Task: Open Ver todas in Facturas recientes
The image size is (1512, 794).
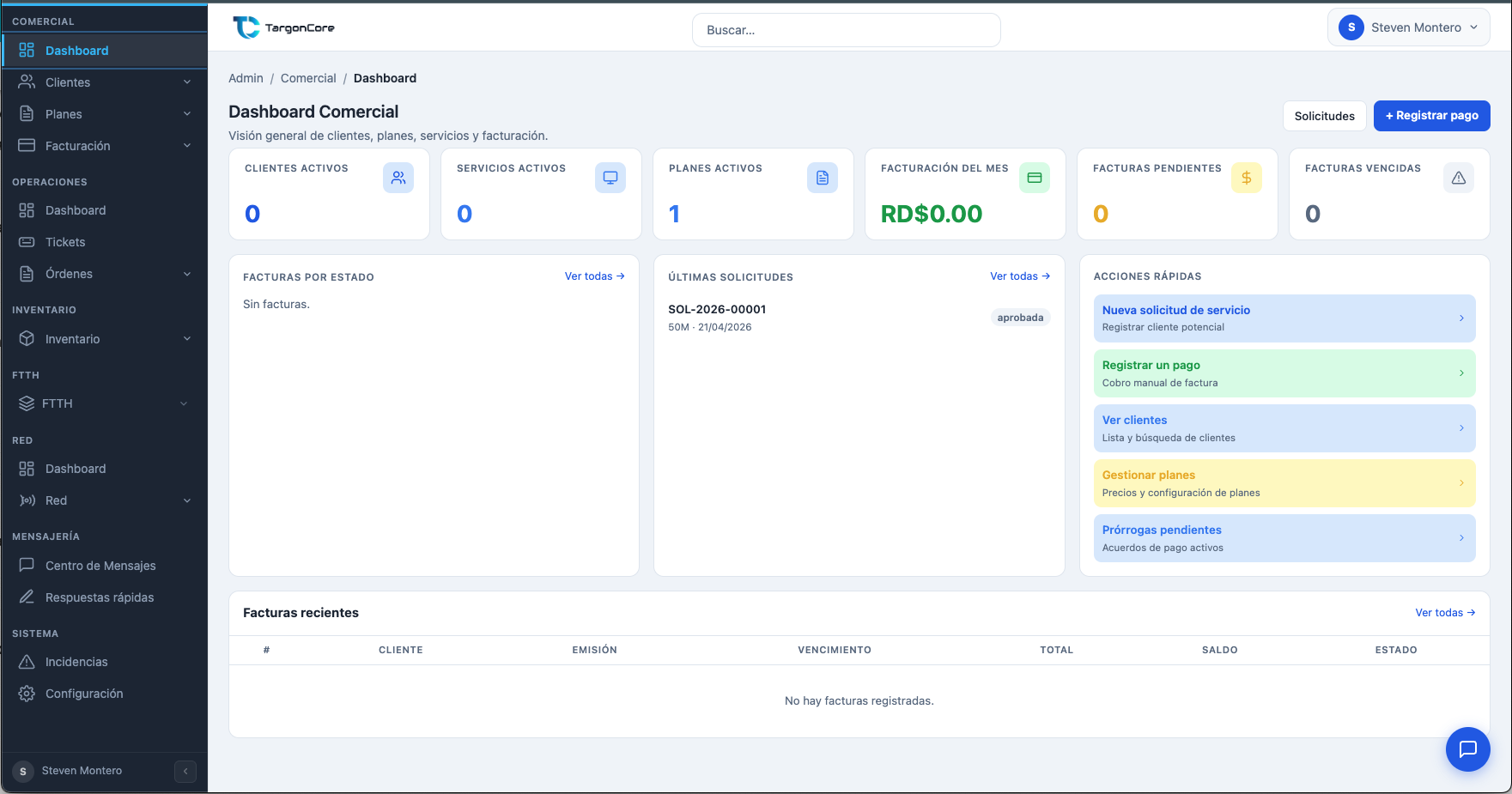Action: [1445, 613]
